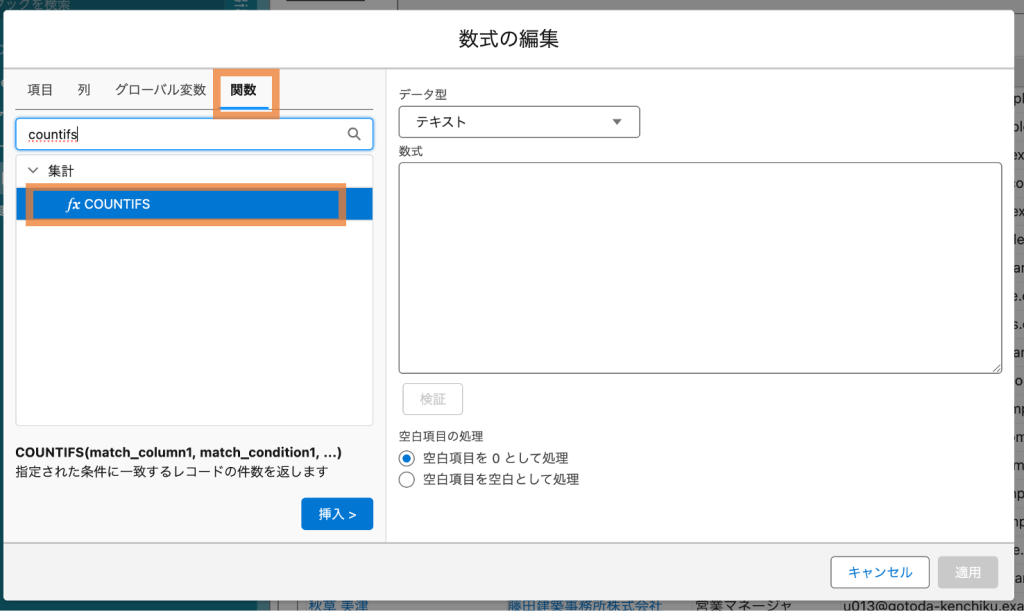Click the 適用 apply button
Image resolution: width=1024 pixels, height=612 pixels.
(967, 572)
